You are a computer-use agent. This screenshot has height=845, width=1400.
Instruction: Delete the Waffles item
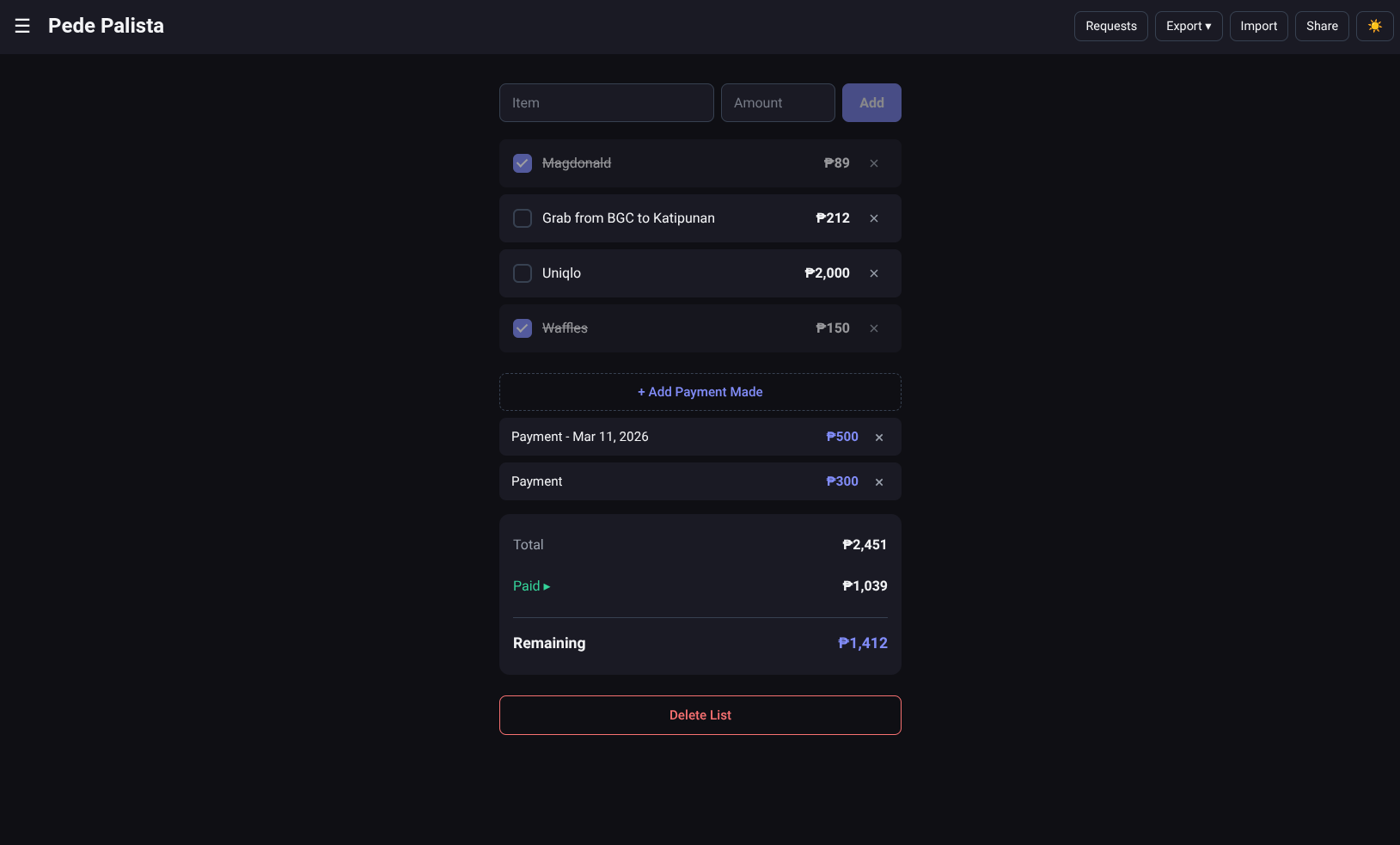click(874, 328)
